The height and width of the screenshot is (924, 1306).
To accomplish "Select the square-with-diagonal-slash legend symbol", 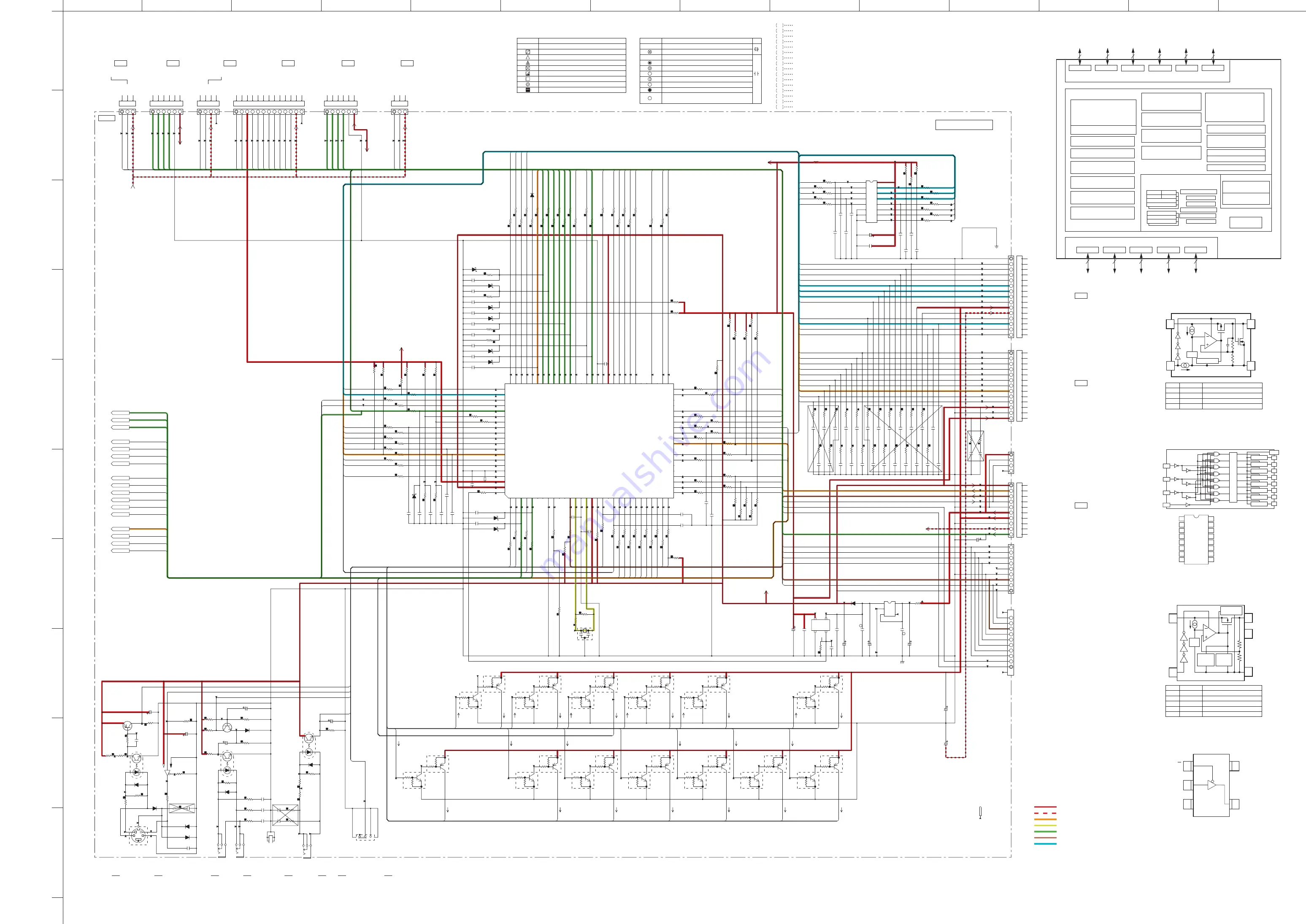I will coord(528,52).
